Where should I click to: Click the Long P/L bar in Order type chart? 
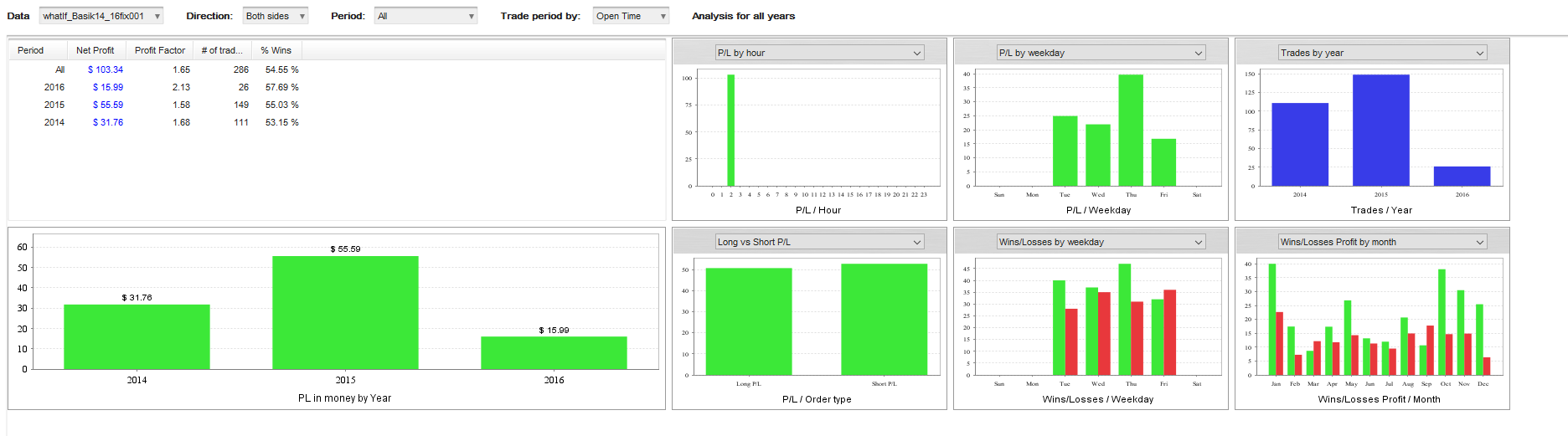pos(749,321)
